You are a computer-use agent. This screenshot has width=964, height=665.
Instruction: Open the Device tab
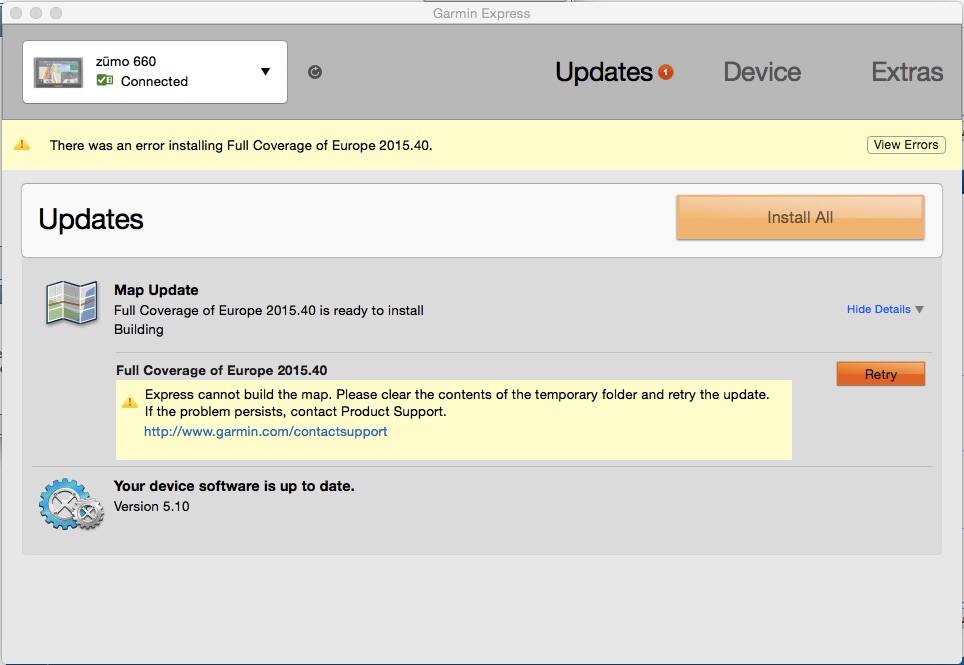click(x=762, y=72)
